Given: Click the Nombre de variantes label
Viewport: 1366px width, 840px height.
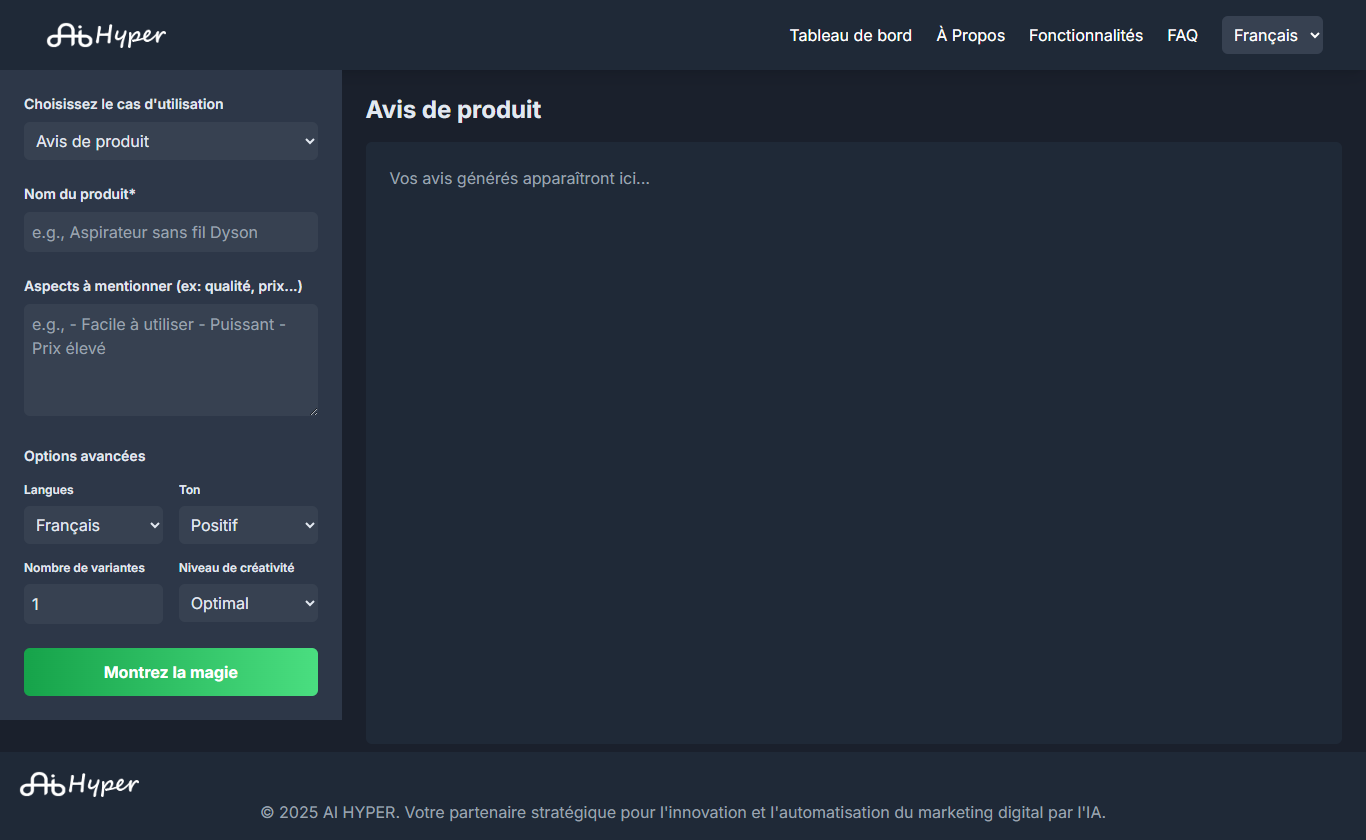Looking at the screenshot, I should click(x=85, y=568).
